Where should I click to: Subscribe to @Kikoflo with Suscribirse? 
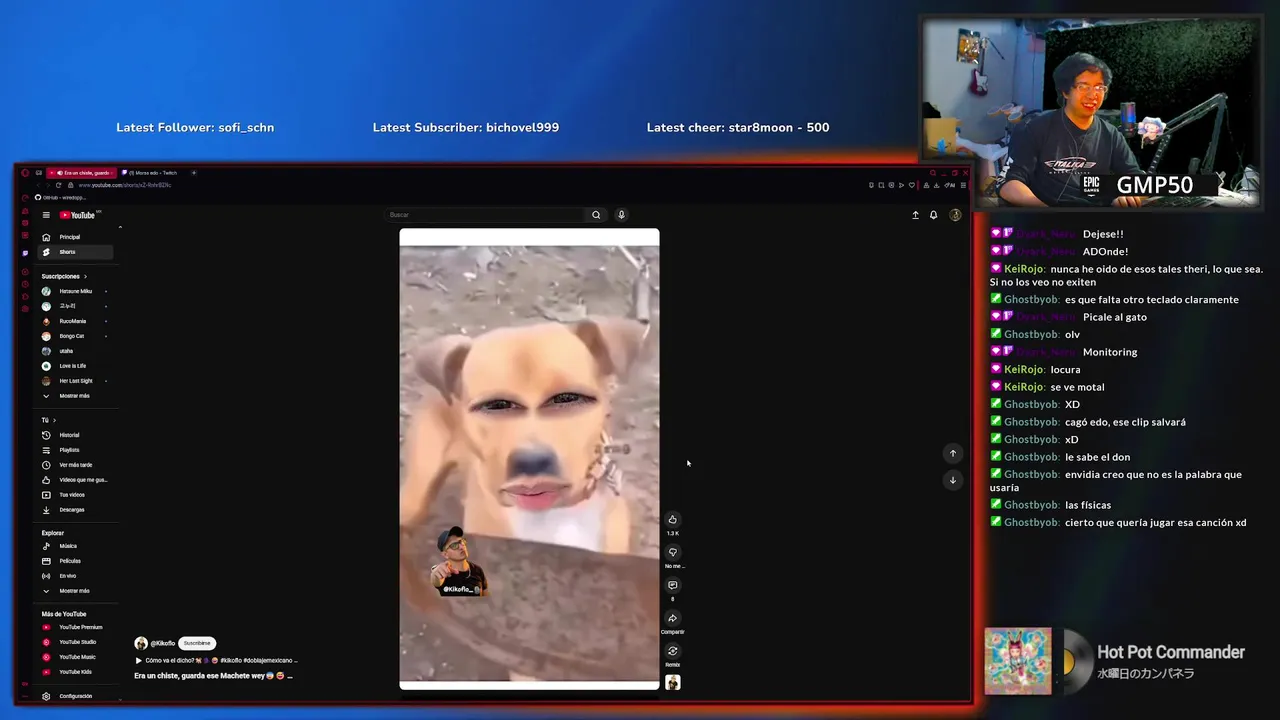(x=197, y=643)
